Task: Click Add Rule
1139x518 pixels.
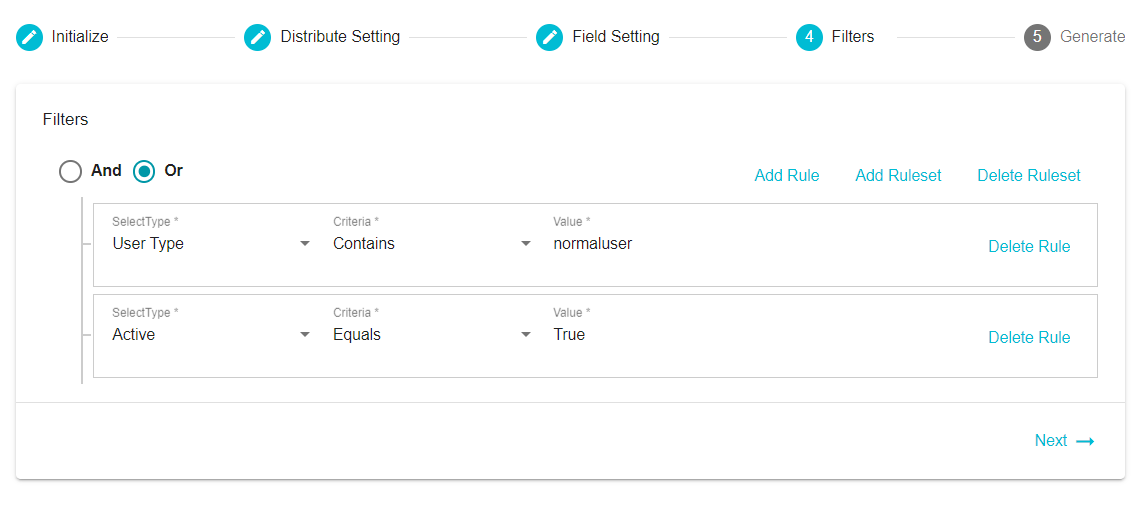Action: click(x=787, y=175)
